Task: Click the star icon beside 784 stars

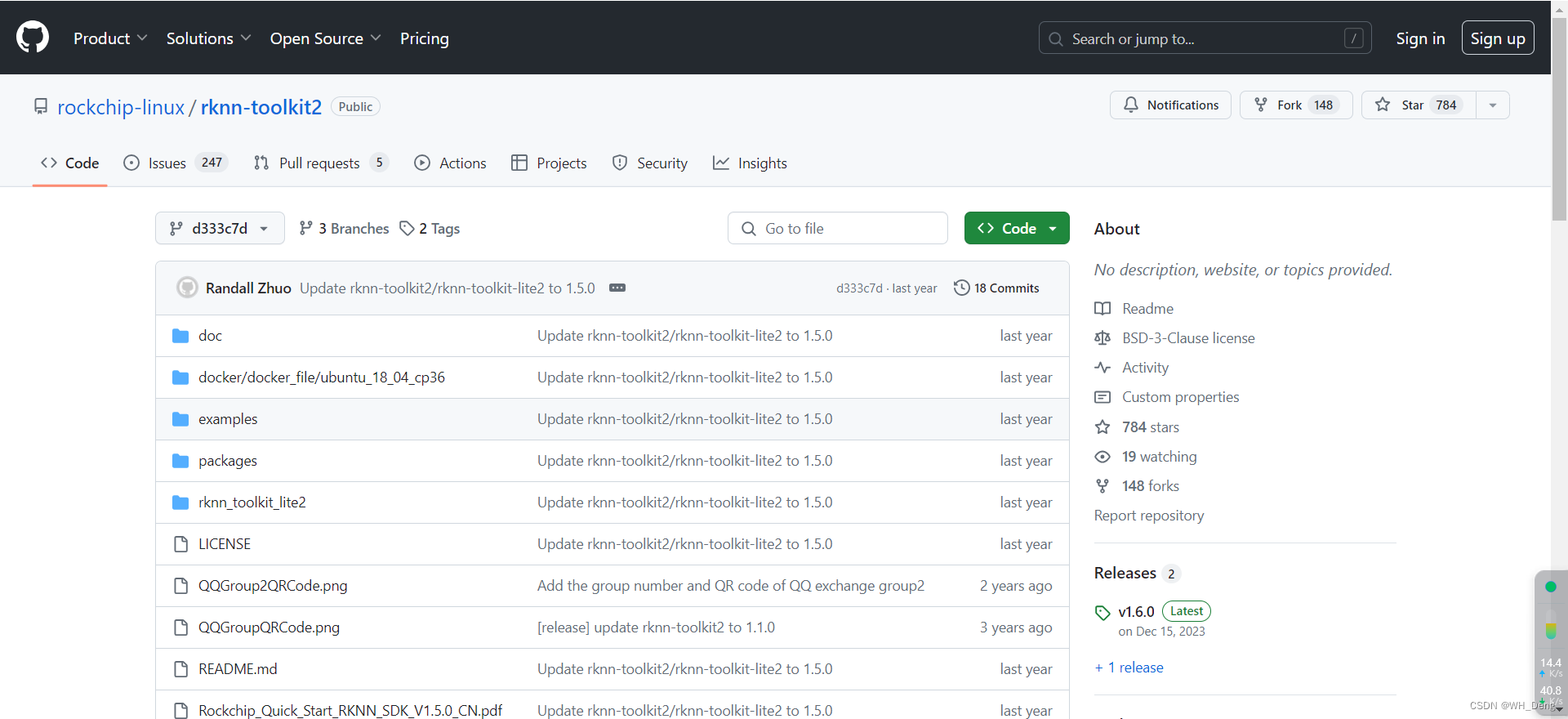Action: [x=1102, y=427]
